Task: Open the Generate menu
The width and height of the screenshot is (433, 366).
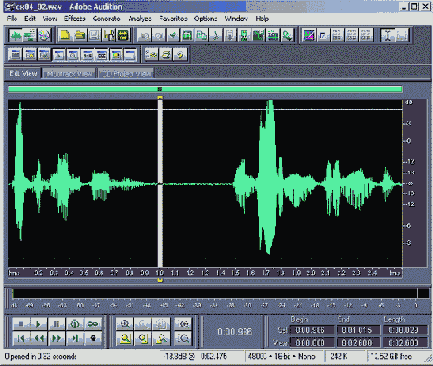Action: pos(106,19)
